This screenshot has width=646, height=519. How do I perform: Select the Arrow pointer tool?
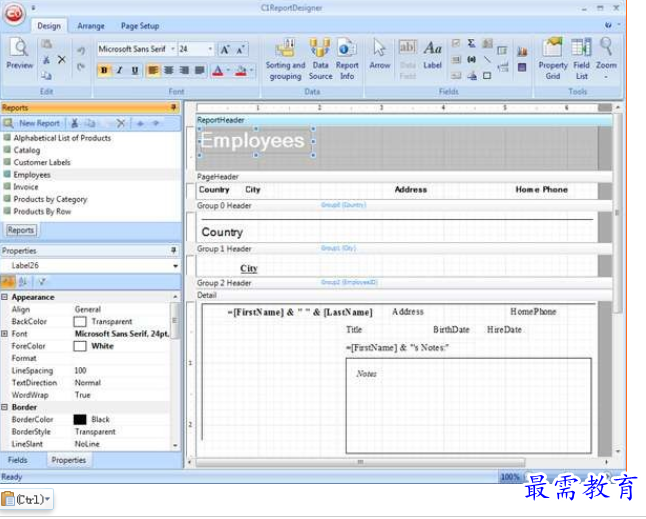tap(379, 54)
